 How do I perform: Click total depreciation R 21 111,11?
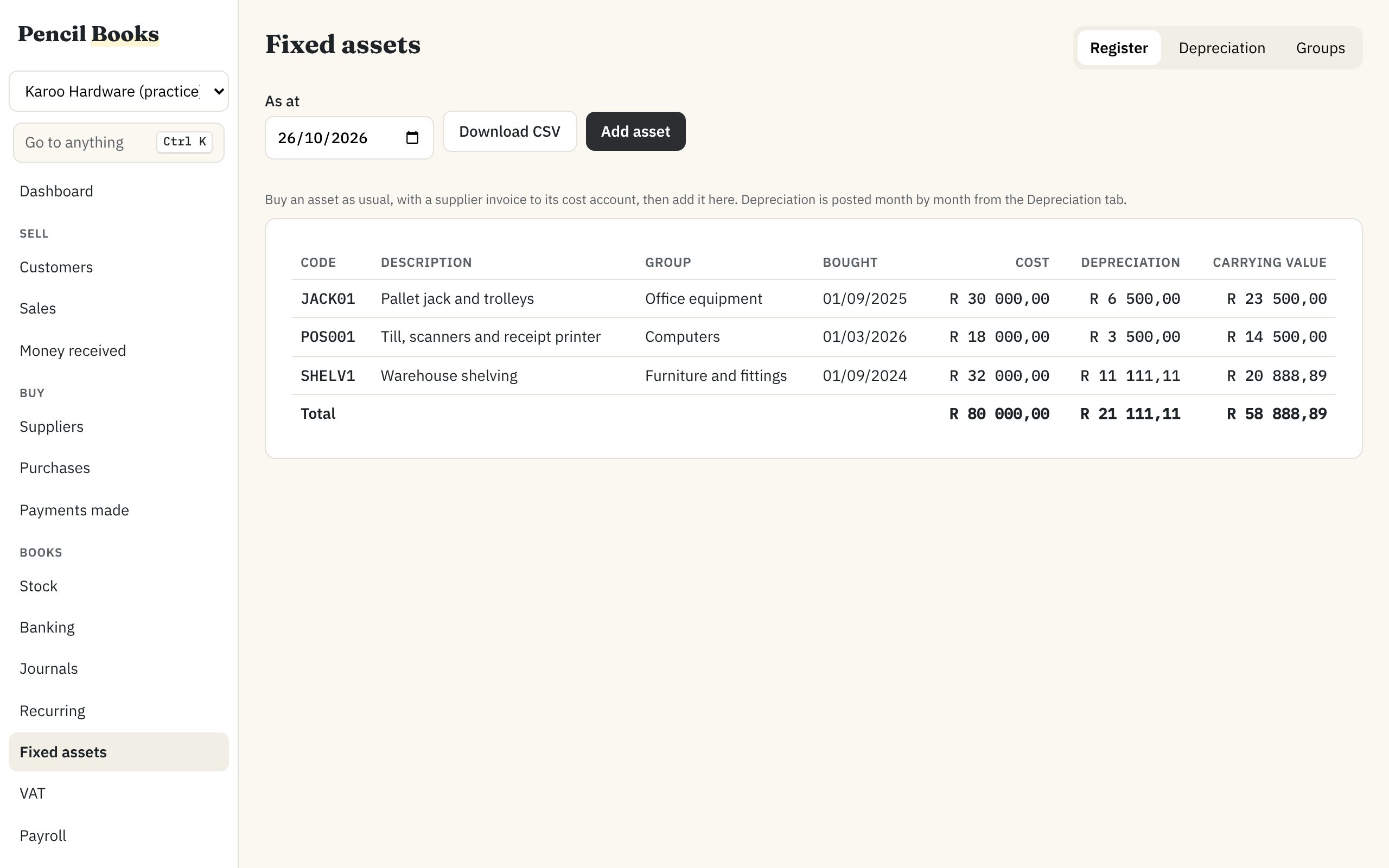coord(1130,413)
